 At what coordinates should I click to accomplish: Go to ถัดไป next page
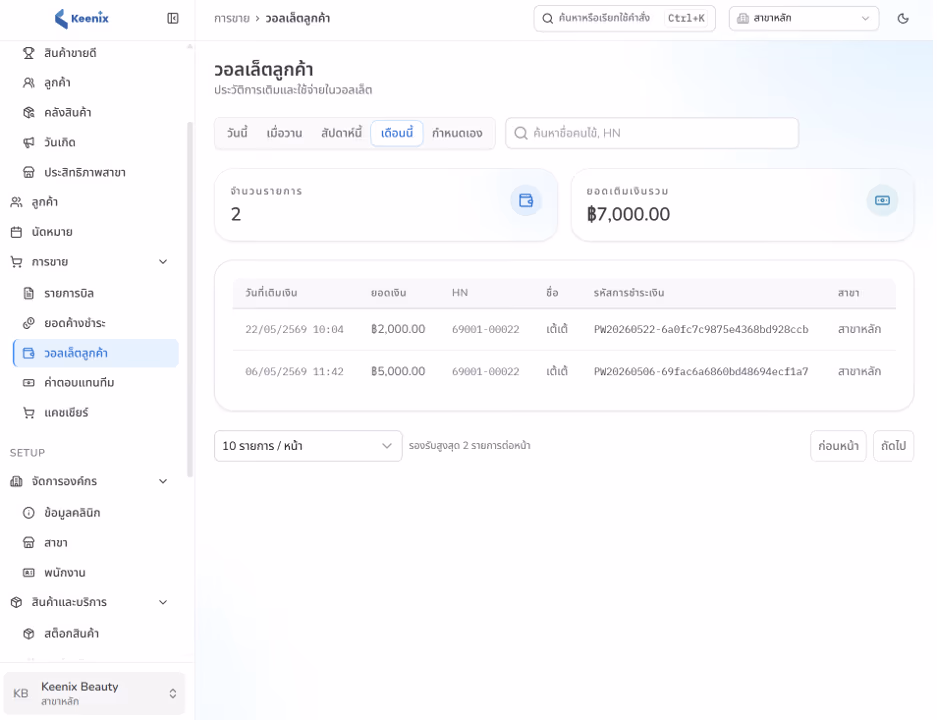tap(893, 446)
